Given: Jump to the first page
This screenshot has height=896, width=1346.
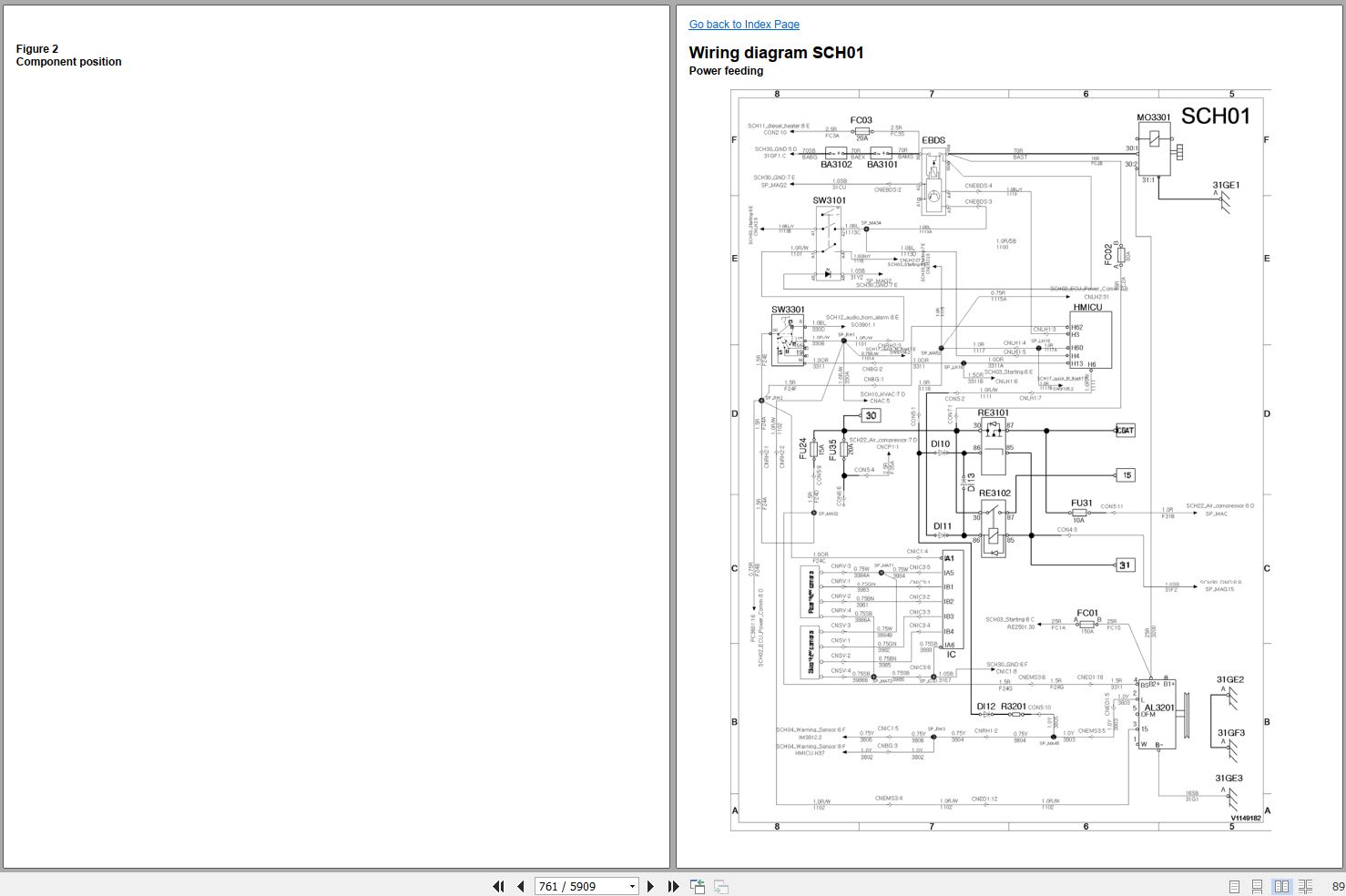Looking at the screenshot, I should point(498,886).
